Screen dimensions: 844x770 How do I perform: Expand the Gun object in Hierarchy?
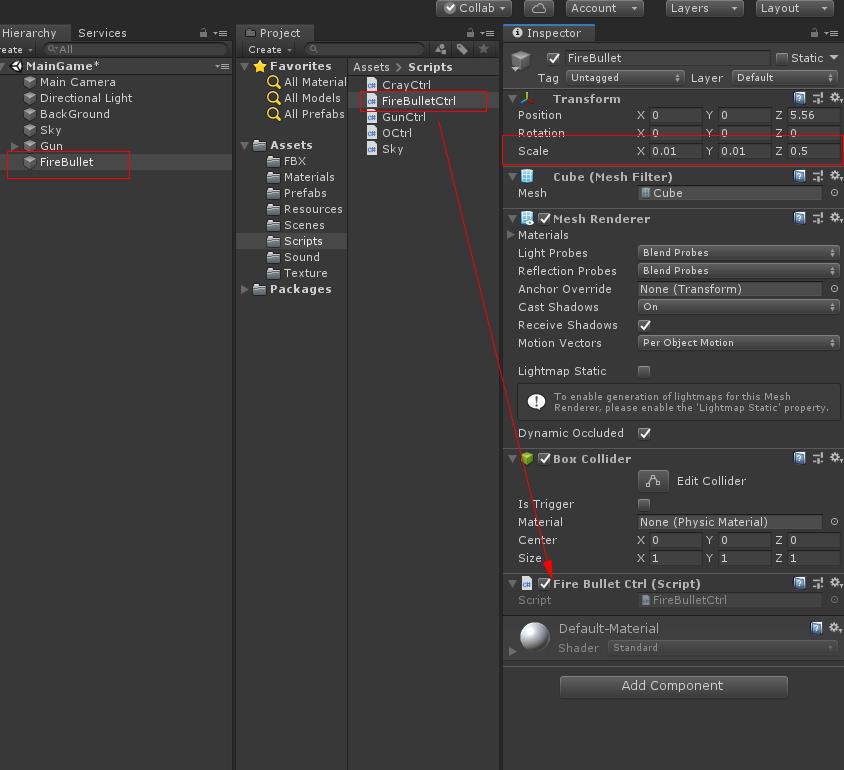15,146
